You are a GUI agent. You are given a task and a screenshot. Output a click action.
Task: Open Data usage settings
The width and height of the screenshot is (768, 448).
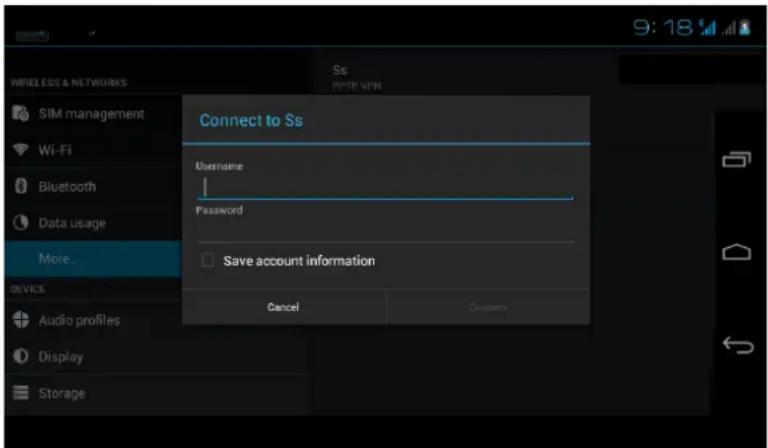click(x=94, y=223)
